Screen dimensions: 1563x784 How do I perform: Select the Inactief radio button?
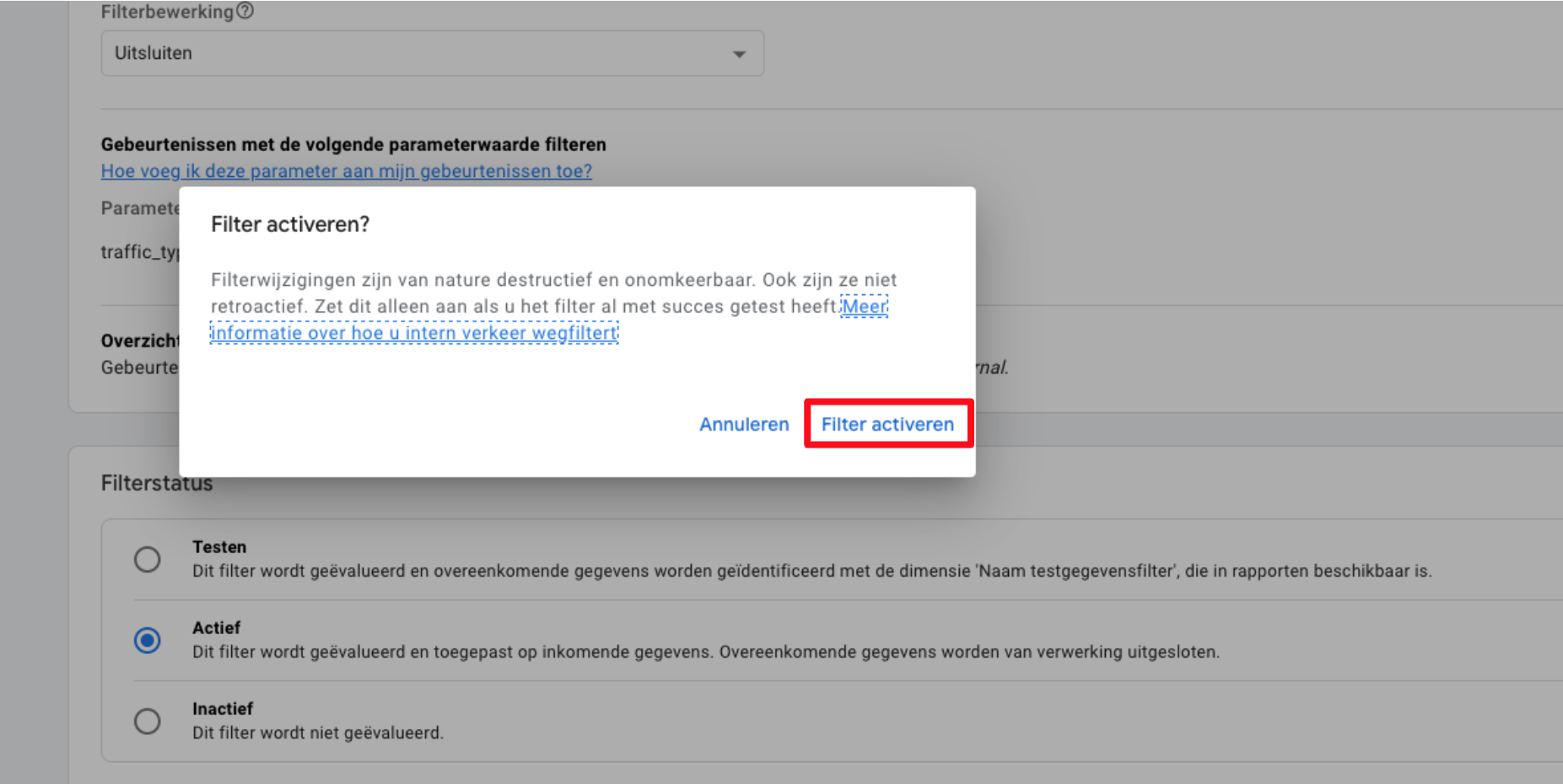(148, 722)
